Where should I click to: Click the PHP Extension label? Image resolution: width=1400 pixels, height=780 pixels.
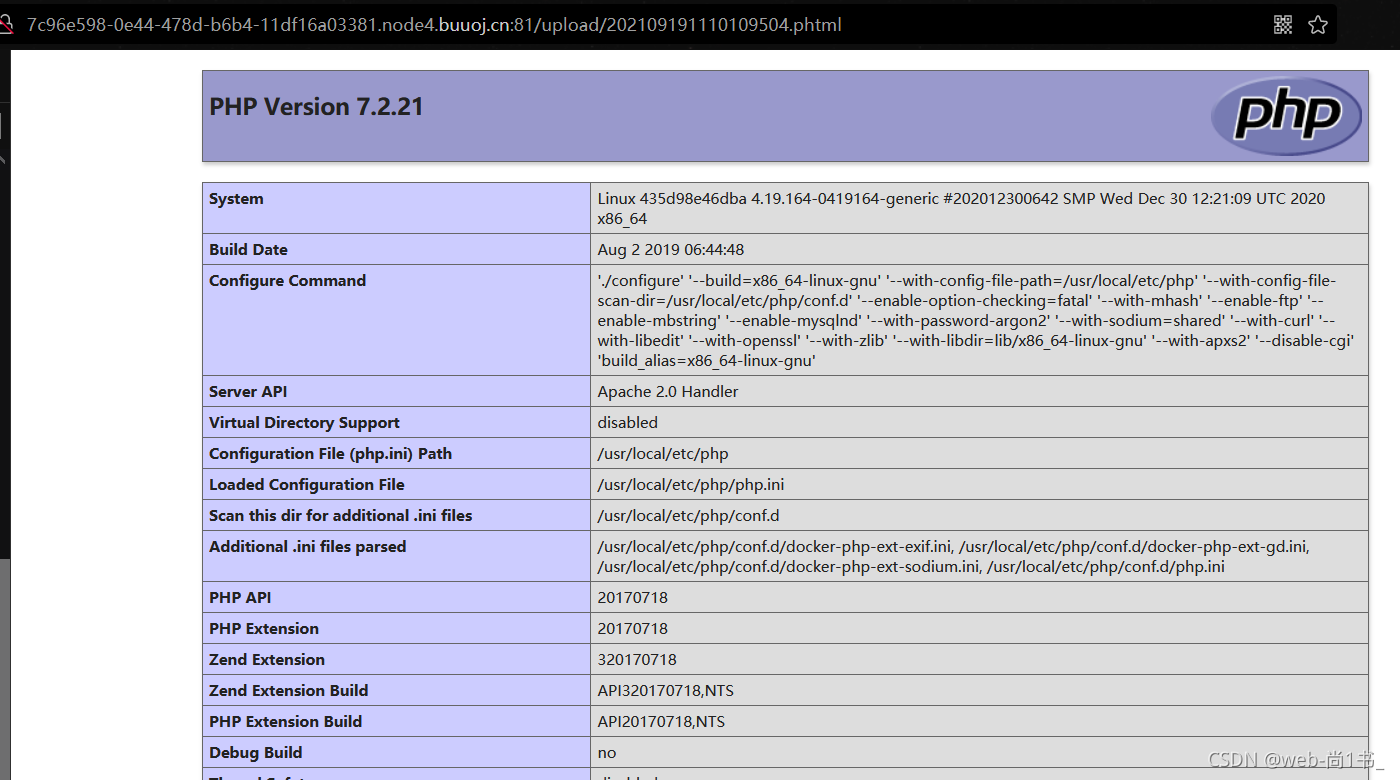(264, 629)
